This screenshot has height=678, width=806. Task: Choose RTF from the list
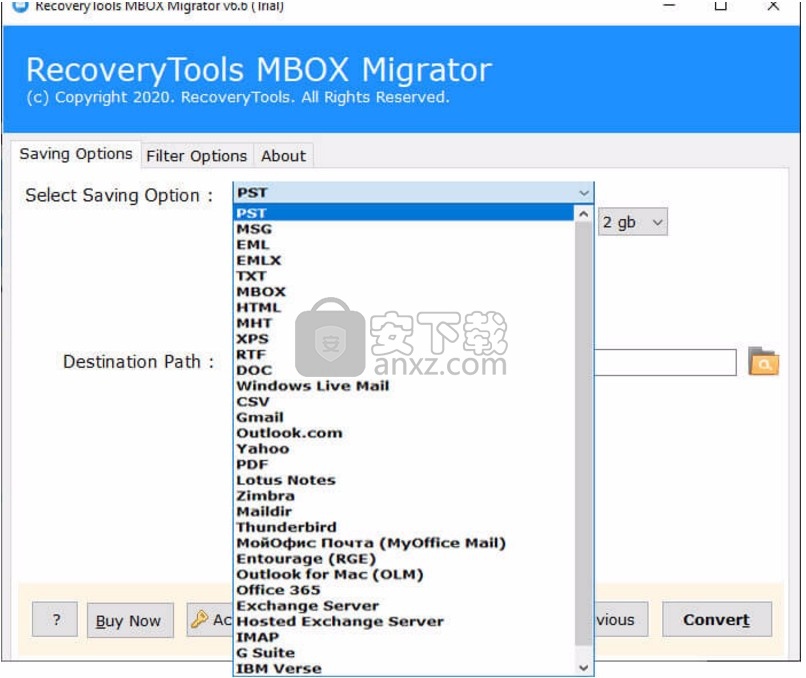tap(404, 354)
